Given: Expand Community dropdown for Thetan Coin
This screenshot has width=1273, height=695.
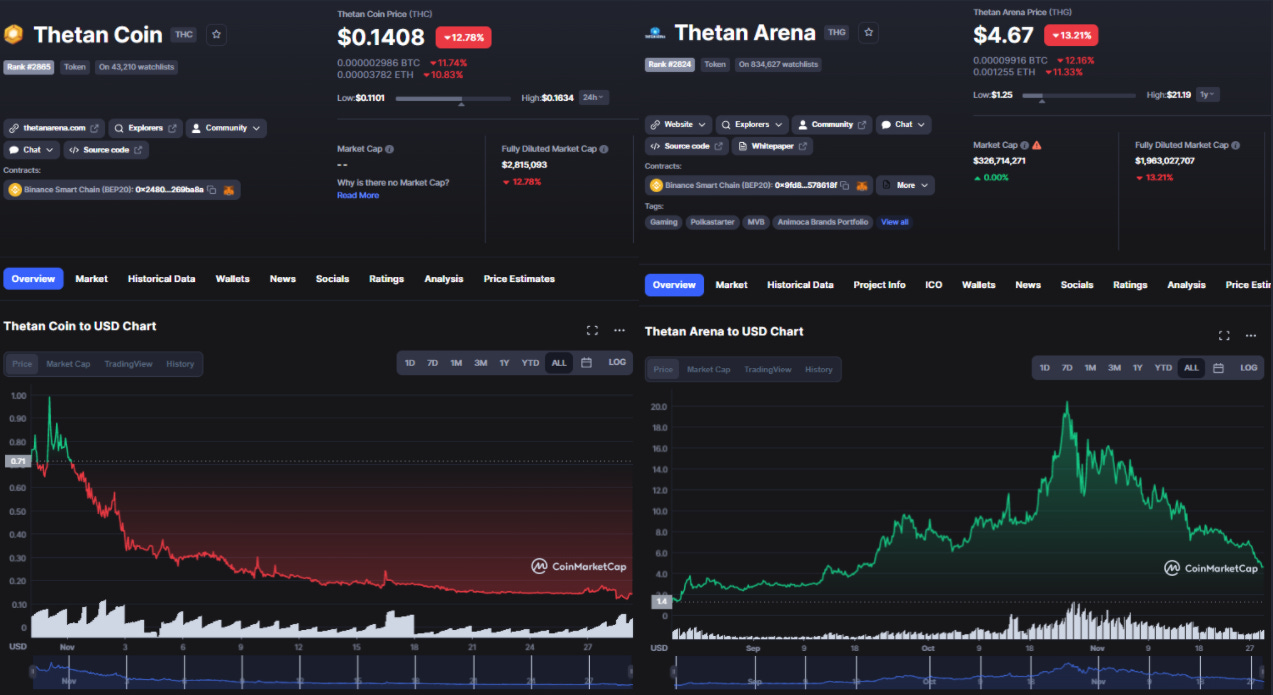Looking at the screenshot, I should click(227, 128).
